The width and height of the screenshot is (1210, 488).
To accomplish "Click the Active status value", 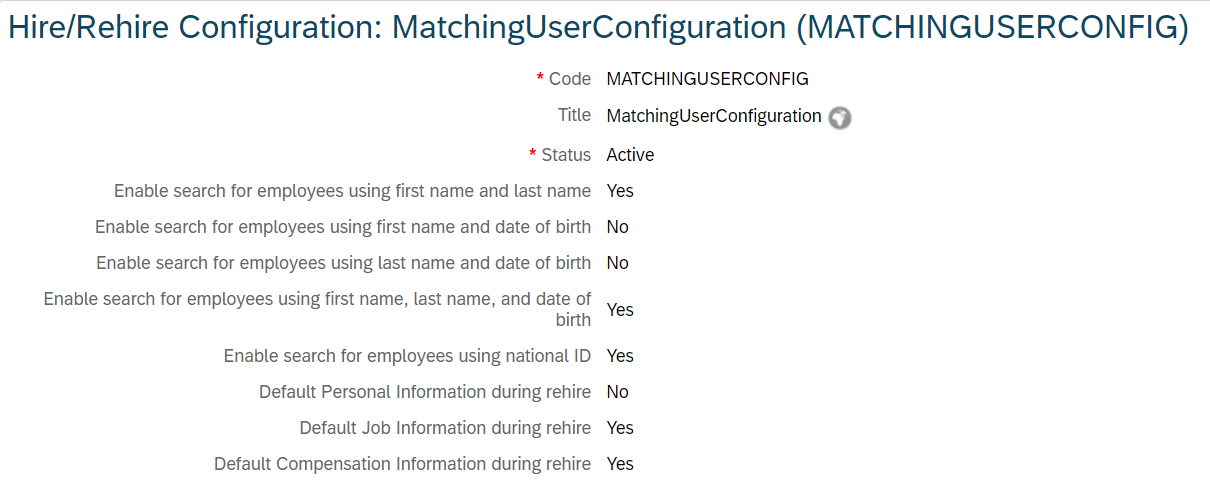I will [x=630, y=155].
